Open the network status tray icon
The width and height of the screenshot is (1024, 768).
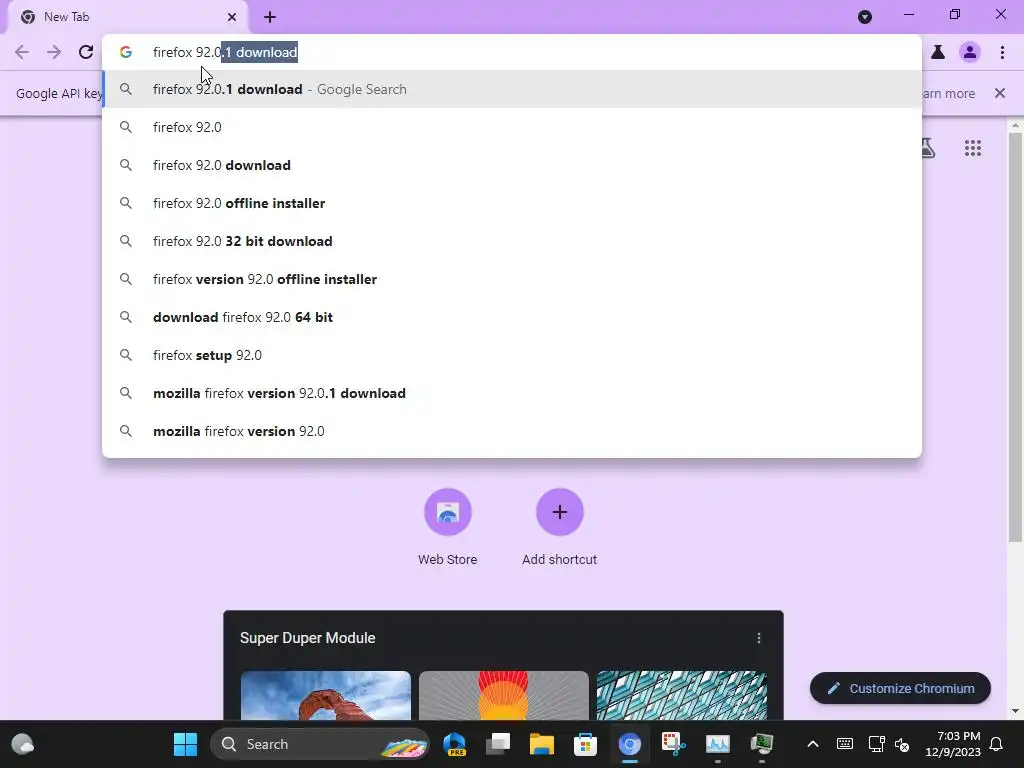876,744
